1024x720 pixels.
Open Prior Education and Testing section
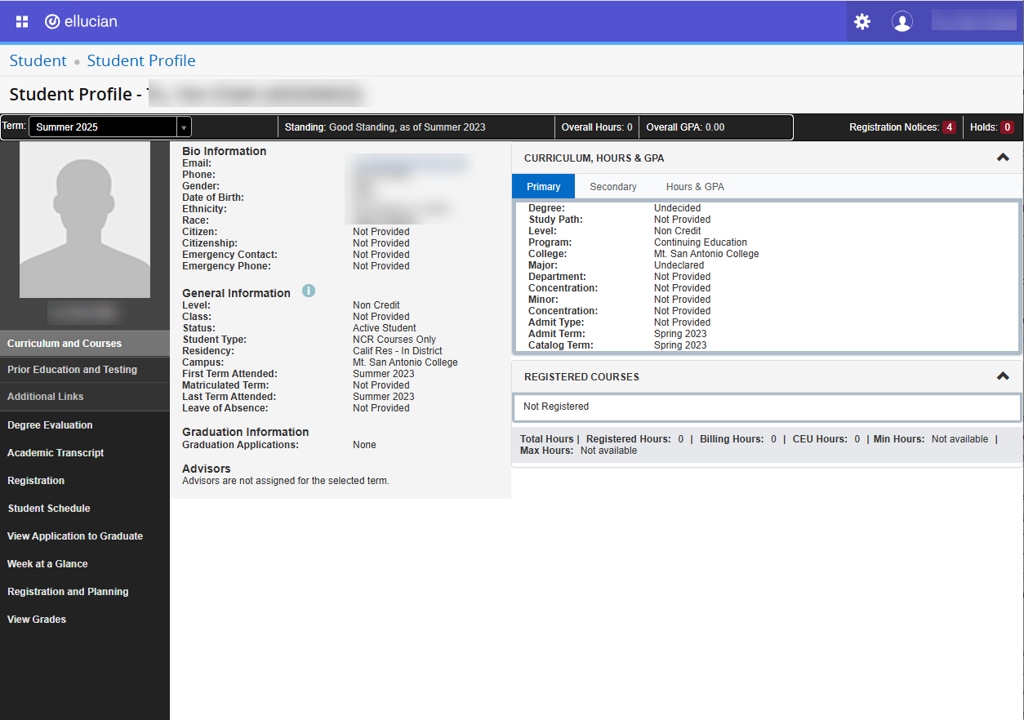click(72, 370)
